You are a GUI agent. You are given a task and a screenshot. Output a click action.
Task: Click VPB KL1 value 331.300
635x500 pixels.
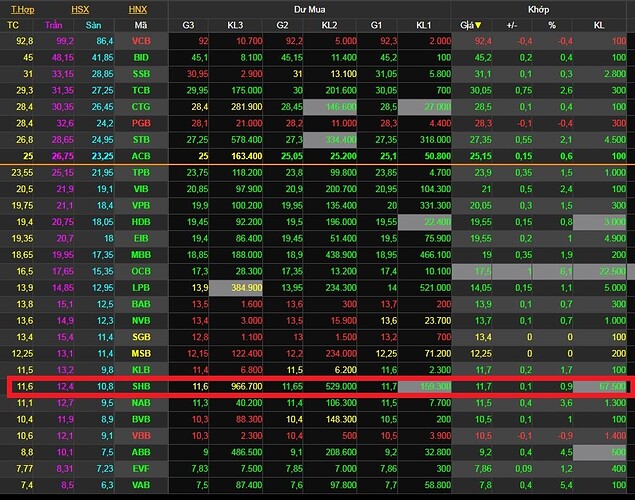coord(435,205)
